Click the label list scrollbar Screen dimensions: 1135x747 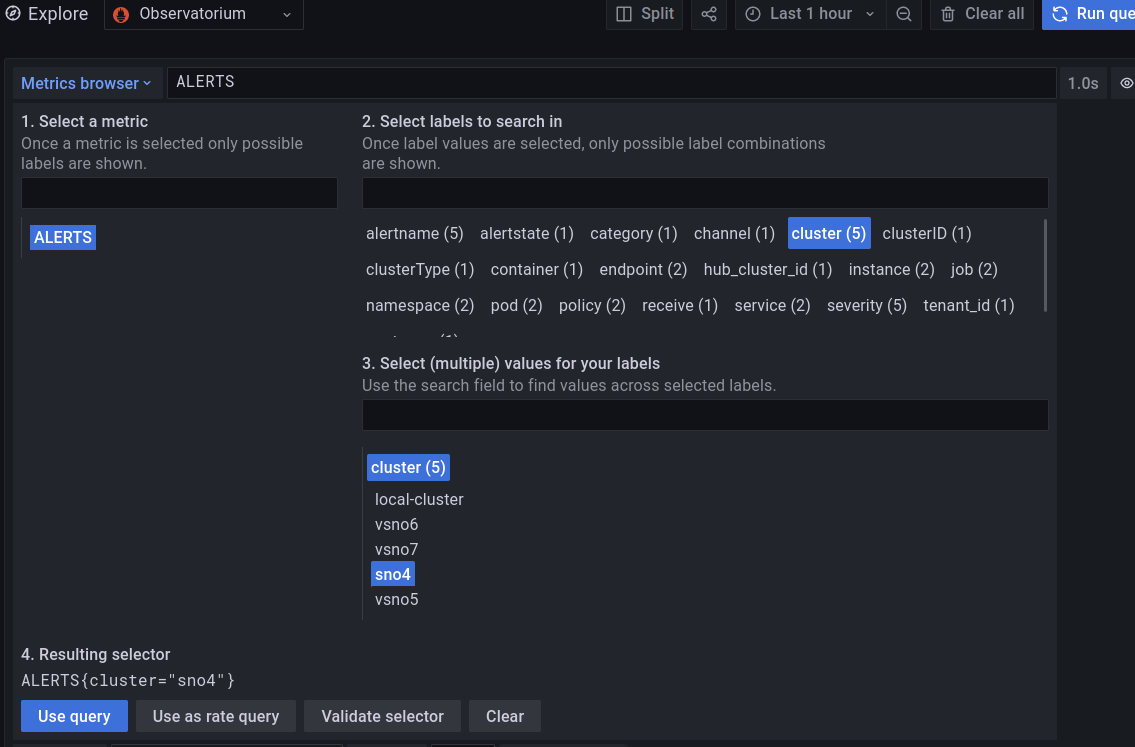[x=1046, y=265]
